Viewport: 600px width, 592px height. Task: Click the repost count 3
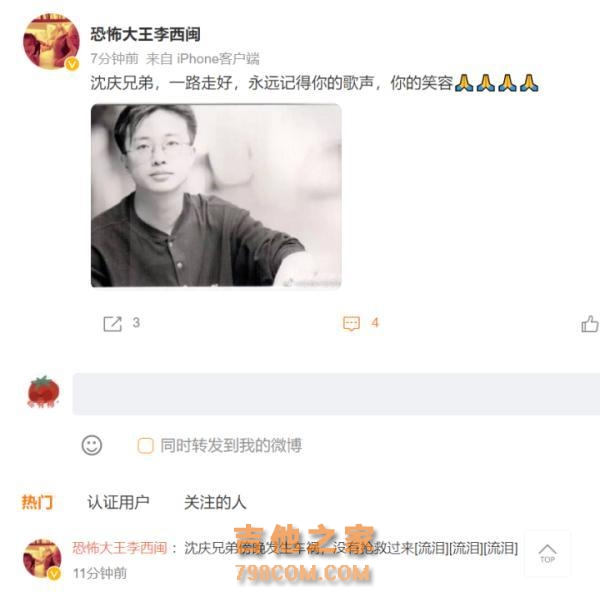(x=136, y=323)
